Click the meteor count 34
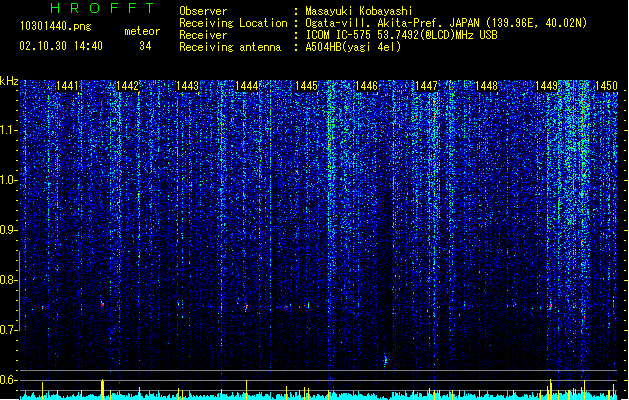629x400 pixels. tap(145, 46)
